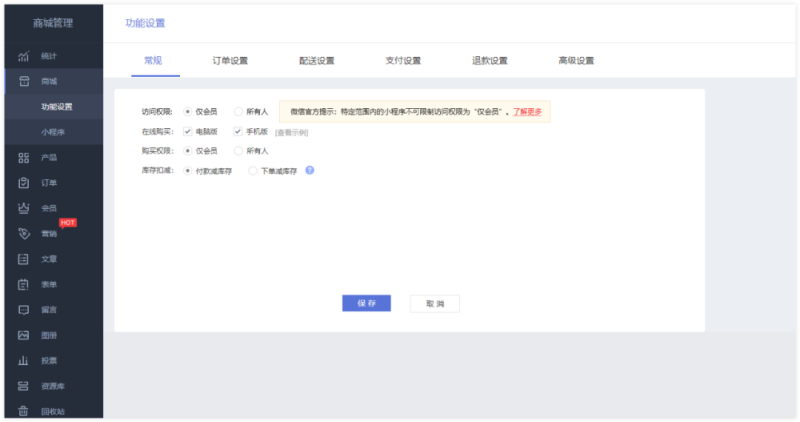Click the blue 保存 button

coord(366,303)
